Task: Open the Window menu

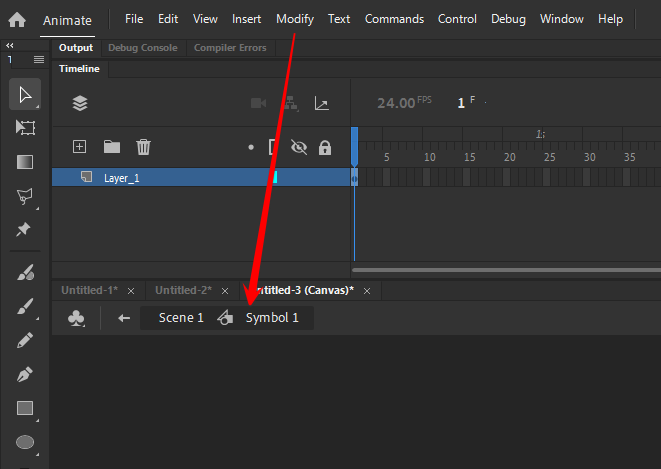Action: point(562,19)
